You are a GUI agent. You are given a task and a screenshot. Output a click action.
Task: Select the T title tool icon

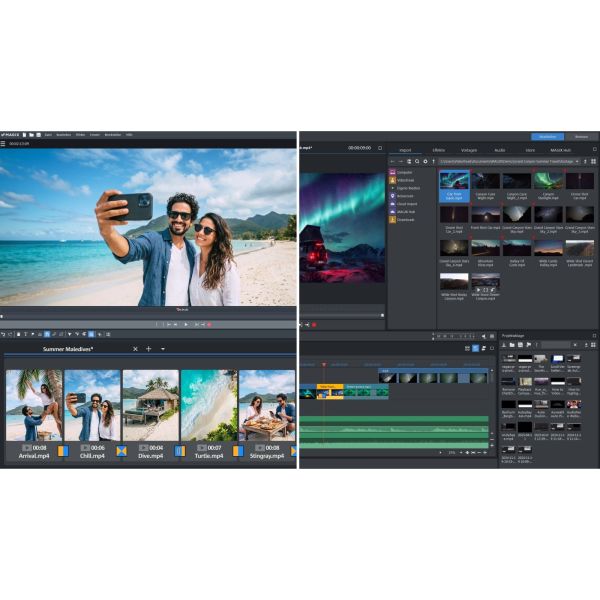[x=26, y=334]
